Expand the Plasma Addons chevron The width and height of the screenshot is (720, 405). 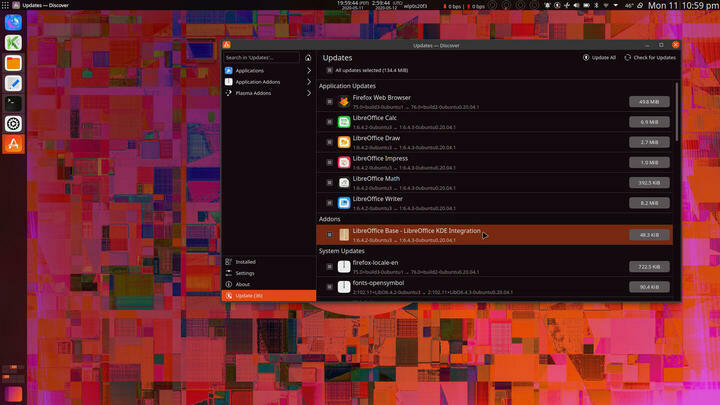coord(309,93)
